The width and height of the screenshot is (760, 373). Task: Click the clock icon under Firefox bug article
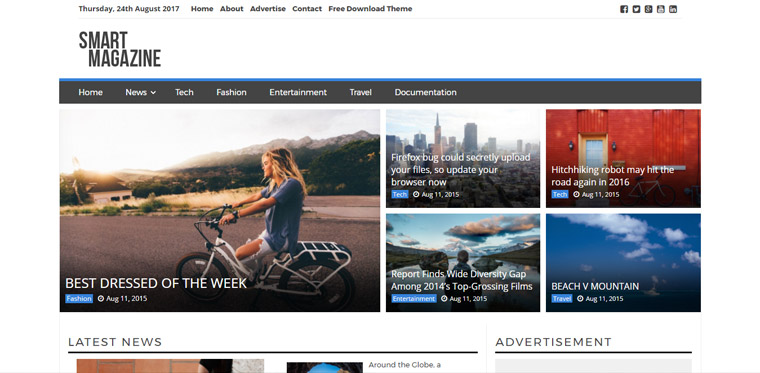tap(416, 194)
